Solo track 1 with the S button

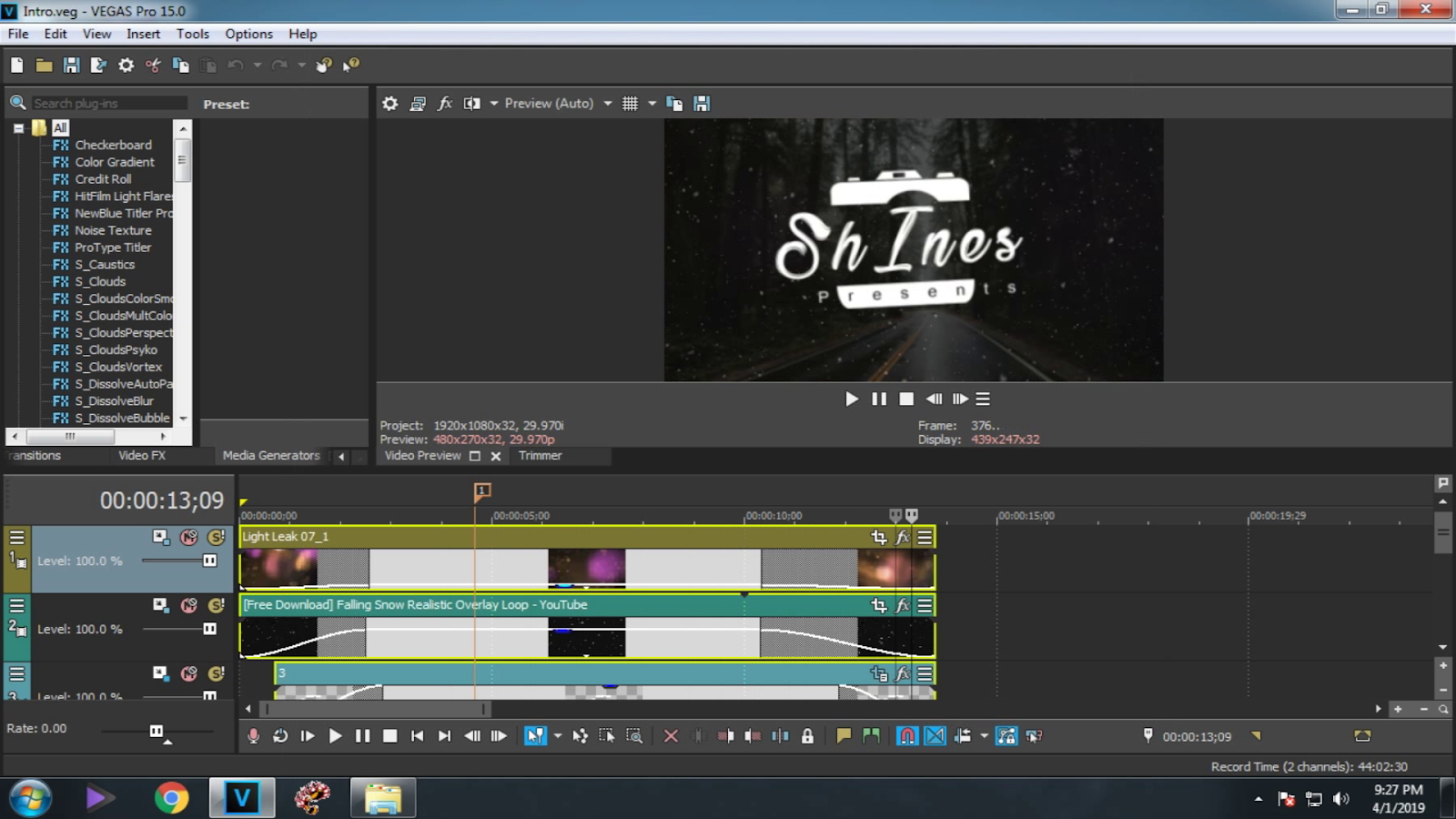(216, 537)
